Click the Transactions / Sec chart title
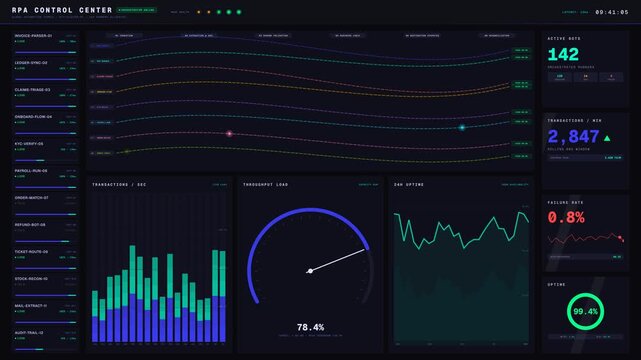This screenshot has width=641, height=360. coord(119,185)
